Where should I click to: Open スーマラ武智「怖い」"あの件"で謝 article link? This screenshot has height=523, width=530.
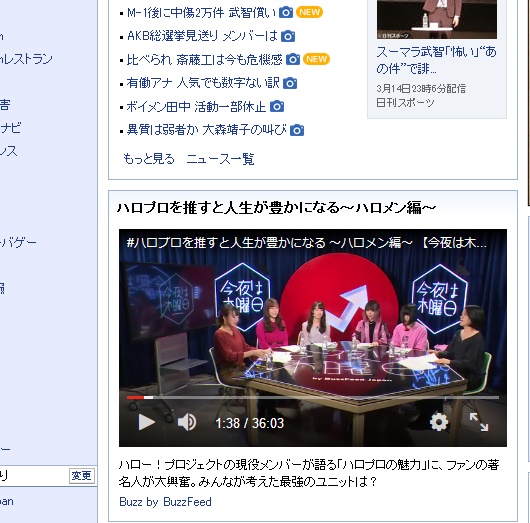pos(436,60)
